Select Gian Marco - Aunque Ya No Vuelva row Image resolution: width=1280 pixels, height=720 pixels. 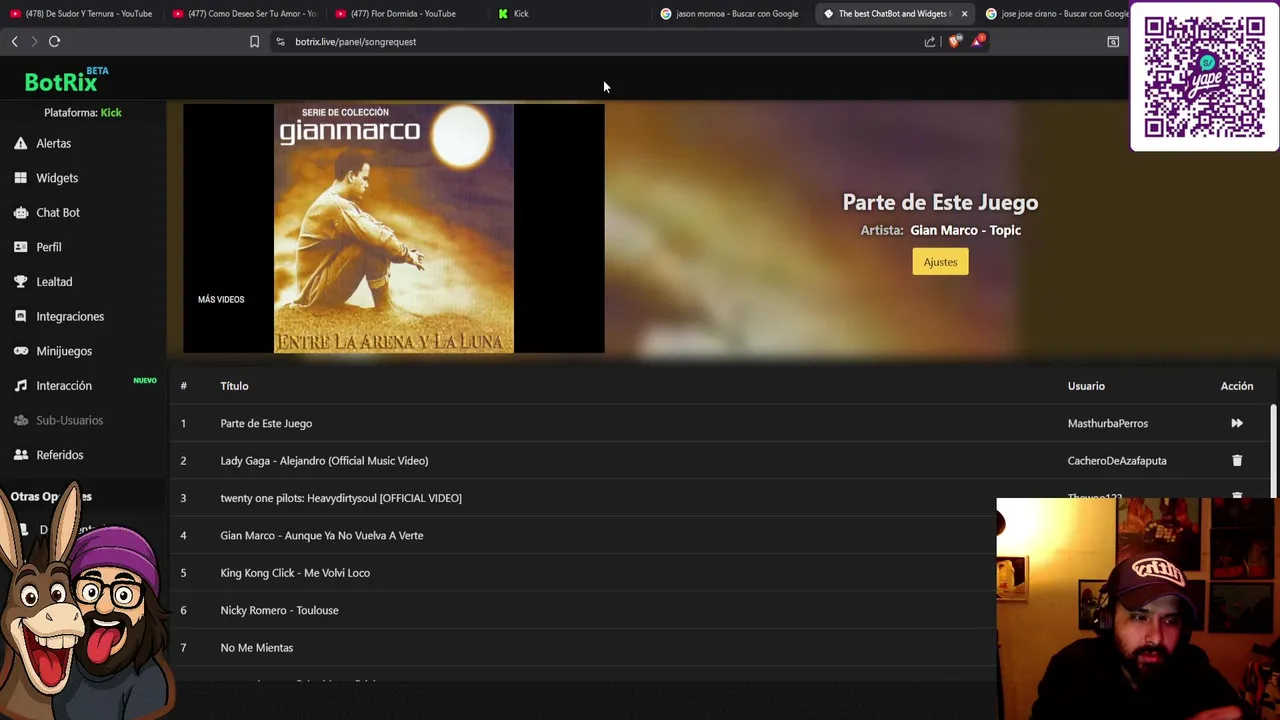(584, 535)
